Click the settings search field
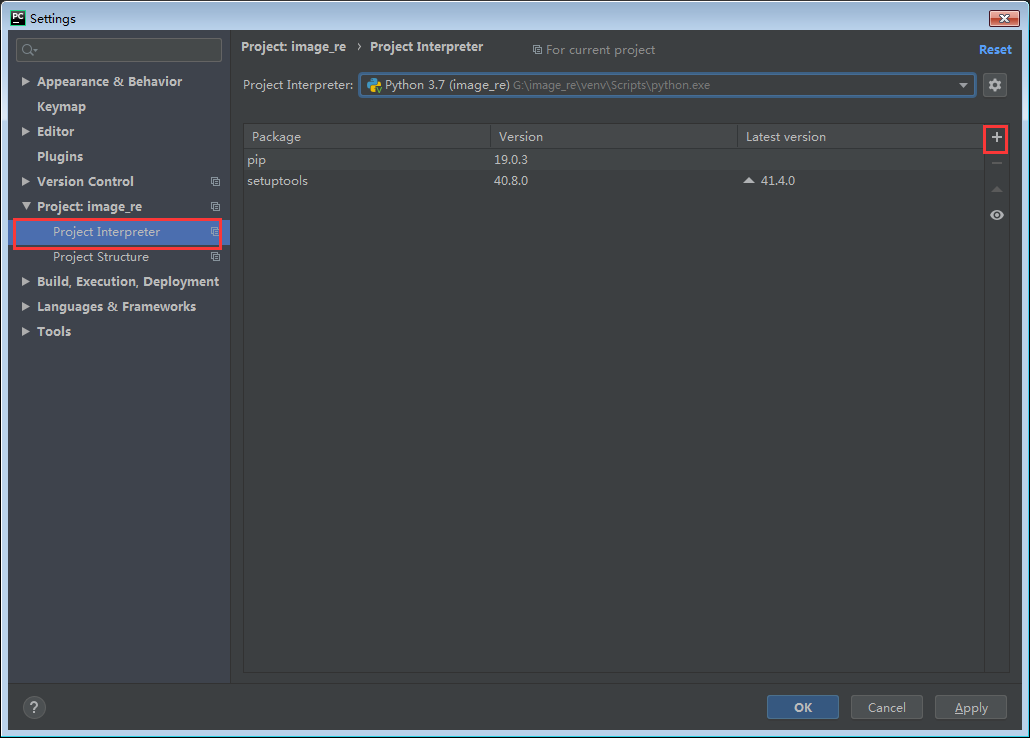This screenshot has height=738, width=1030. click(119, 50)
